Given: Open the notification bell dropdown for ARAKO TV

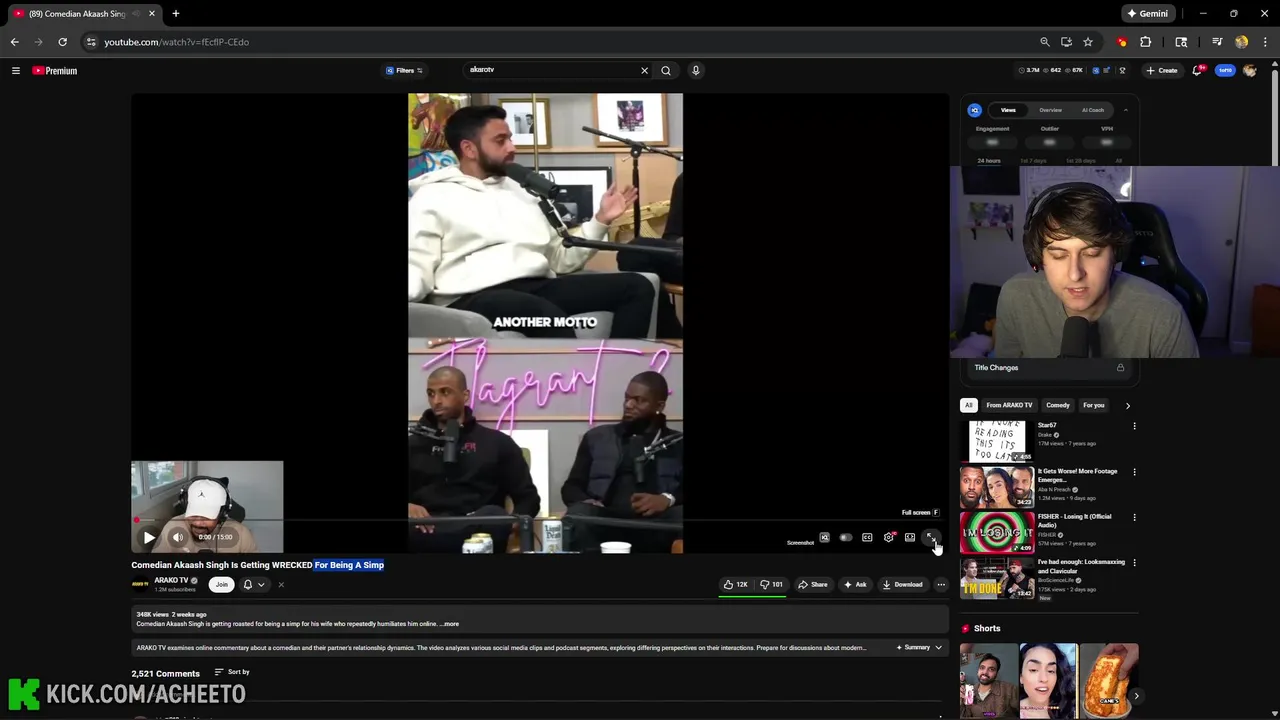Looking at the screenshot, I should tap(254, 584).
